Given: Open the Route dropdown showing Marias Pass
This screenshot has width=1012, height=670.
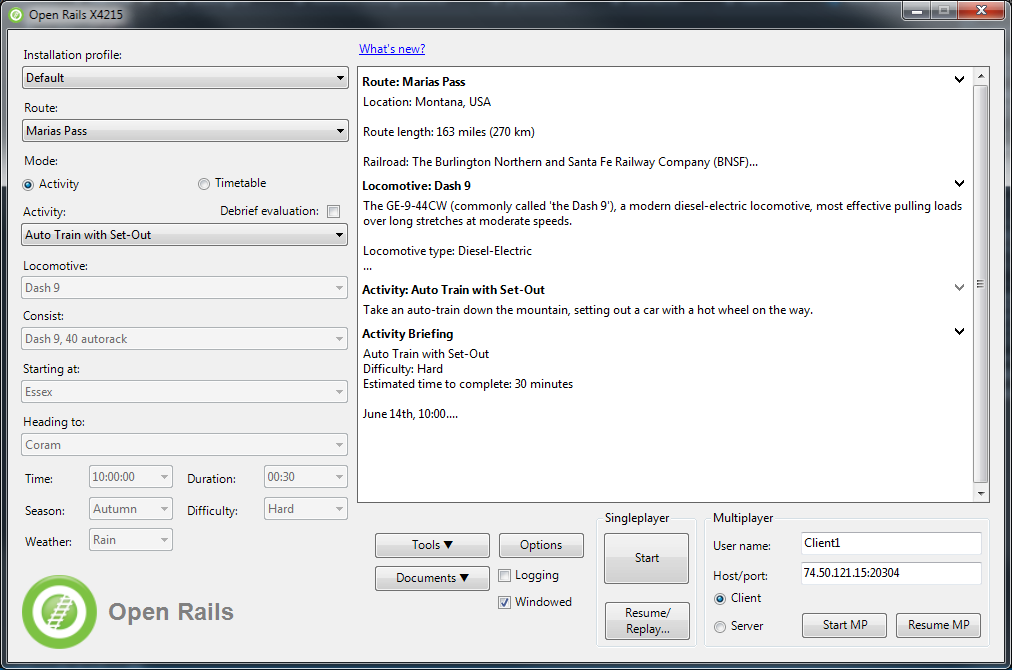Looking at the screenshot, I should [x=185, y=130].
